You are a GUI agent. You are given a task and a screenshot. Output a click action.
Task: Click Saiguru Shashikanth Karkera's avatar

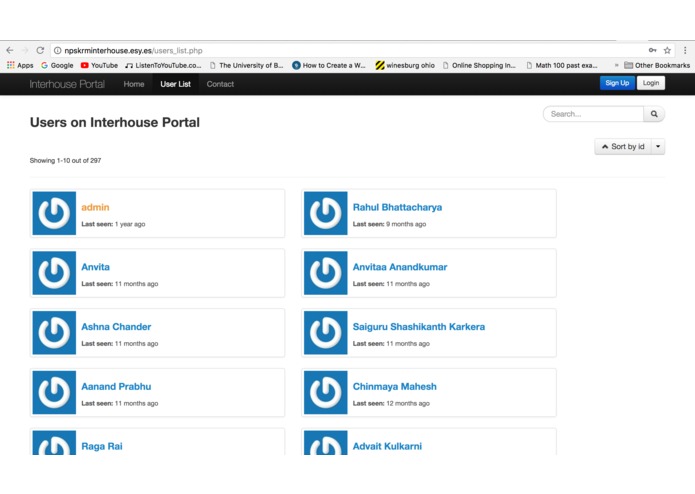(x=326, y=333)
